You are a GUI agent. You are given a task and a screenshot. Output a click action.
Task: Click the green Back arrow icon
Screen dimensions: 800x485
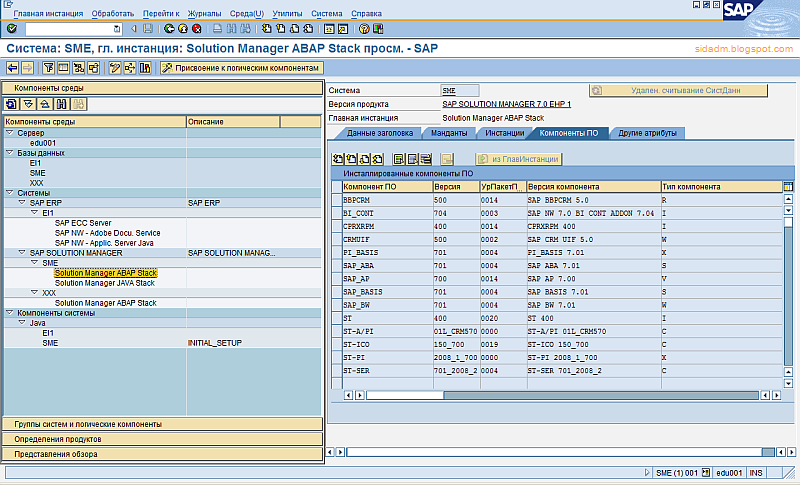coord(168,29)
